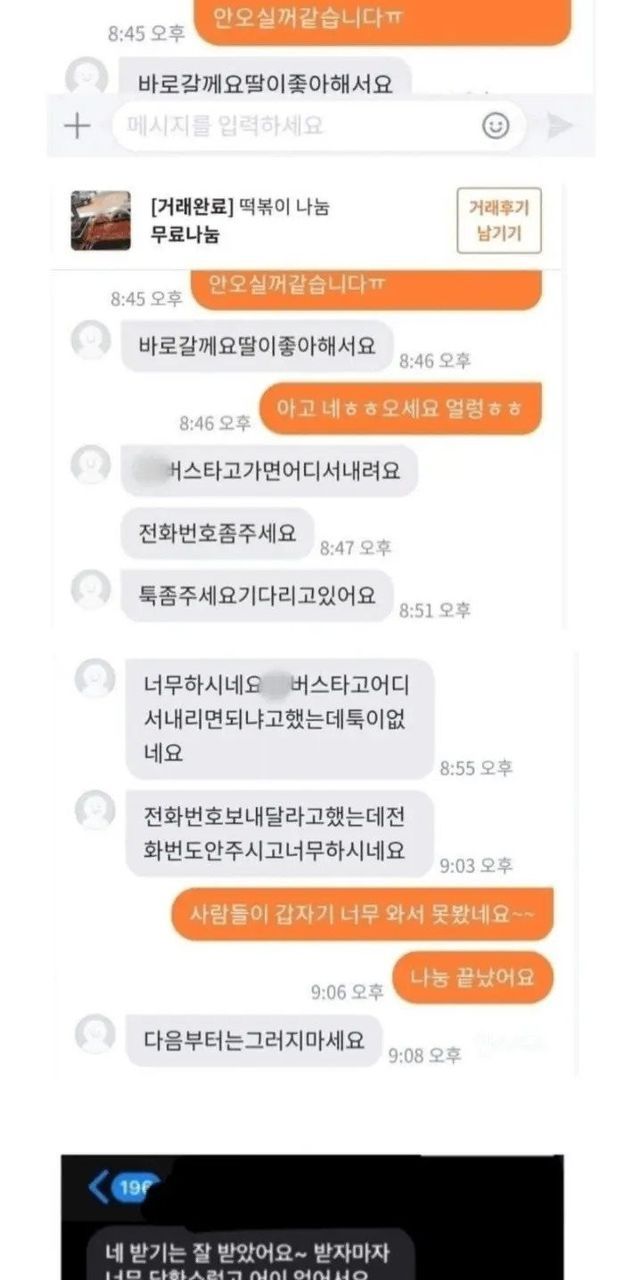Open the emoji smiley picker
This screenshot has height=1280, width=640.
pyautogui.click(x=496, y=125)
